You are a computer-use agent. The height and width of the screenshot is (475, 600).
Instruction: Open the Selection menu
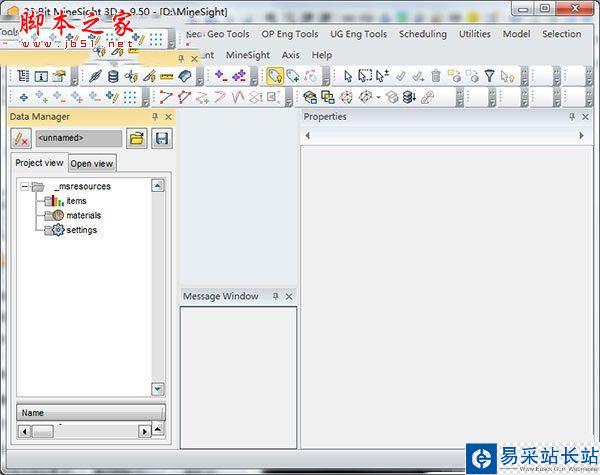(x=562, y=34)
